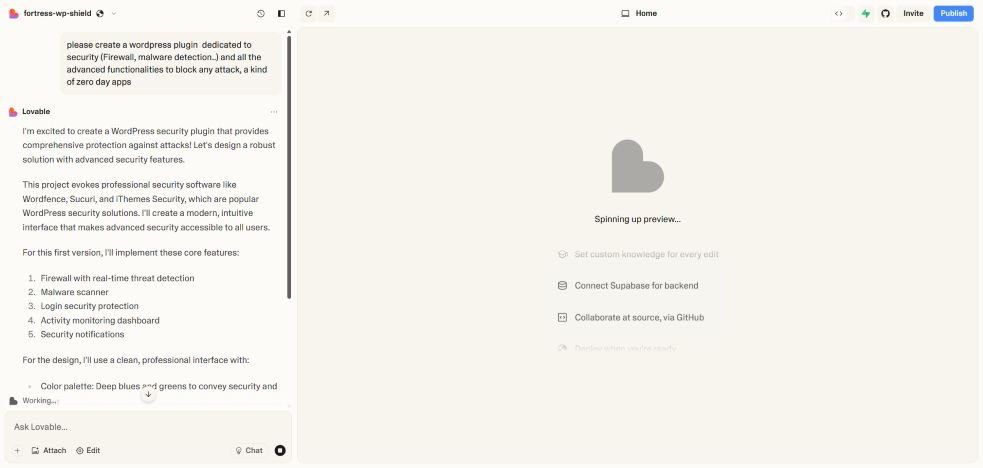The width and height of the screenshot is (983, 468).
Task: Click the GitHub code icon in the list
Action: click(562, 318)
